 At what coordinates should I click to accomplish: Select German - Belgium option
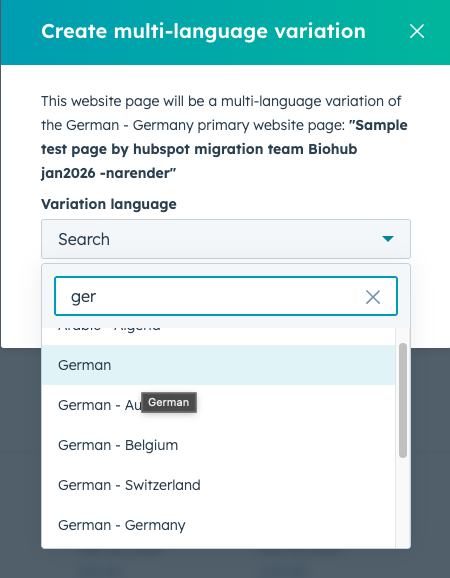[x=218, y=445]
